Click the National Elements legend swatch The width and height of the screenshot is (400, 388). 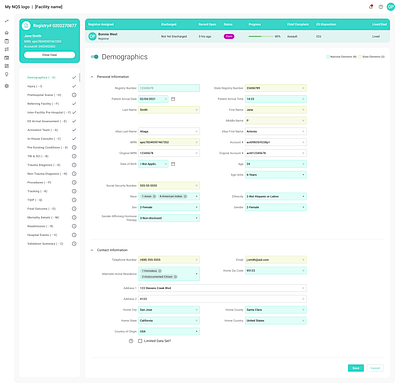[327, 57]
